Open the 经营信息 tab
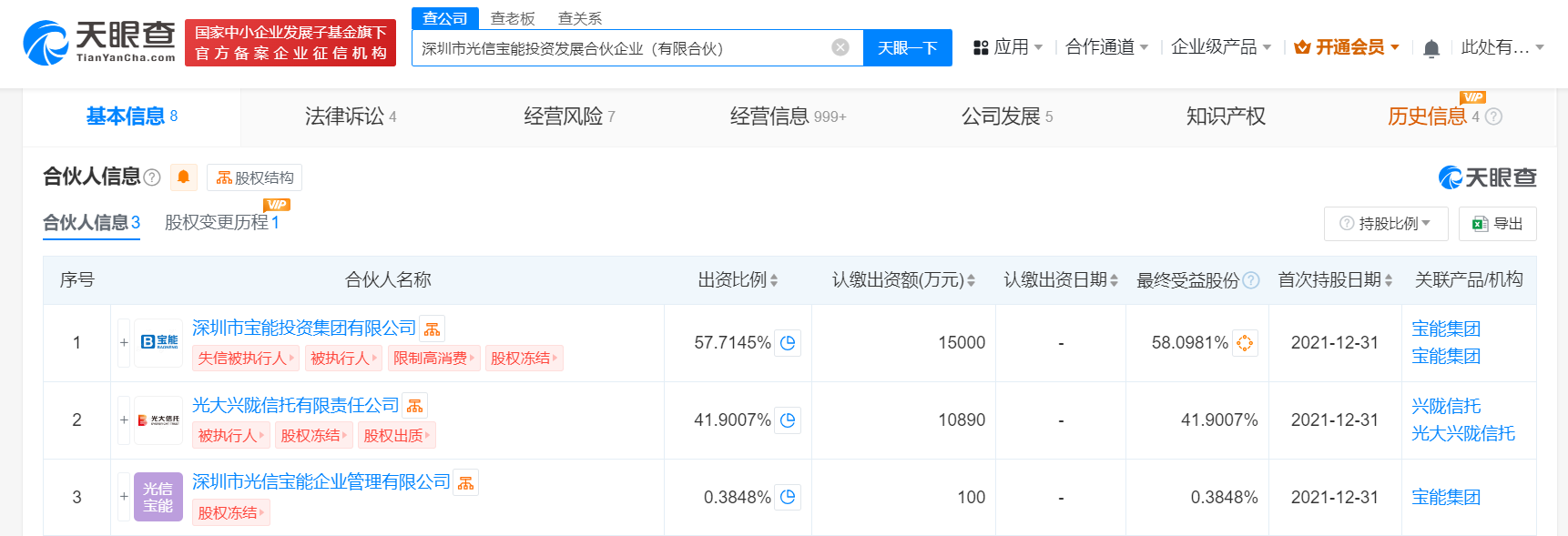1568x536 pixels. (x=789, y=116)
